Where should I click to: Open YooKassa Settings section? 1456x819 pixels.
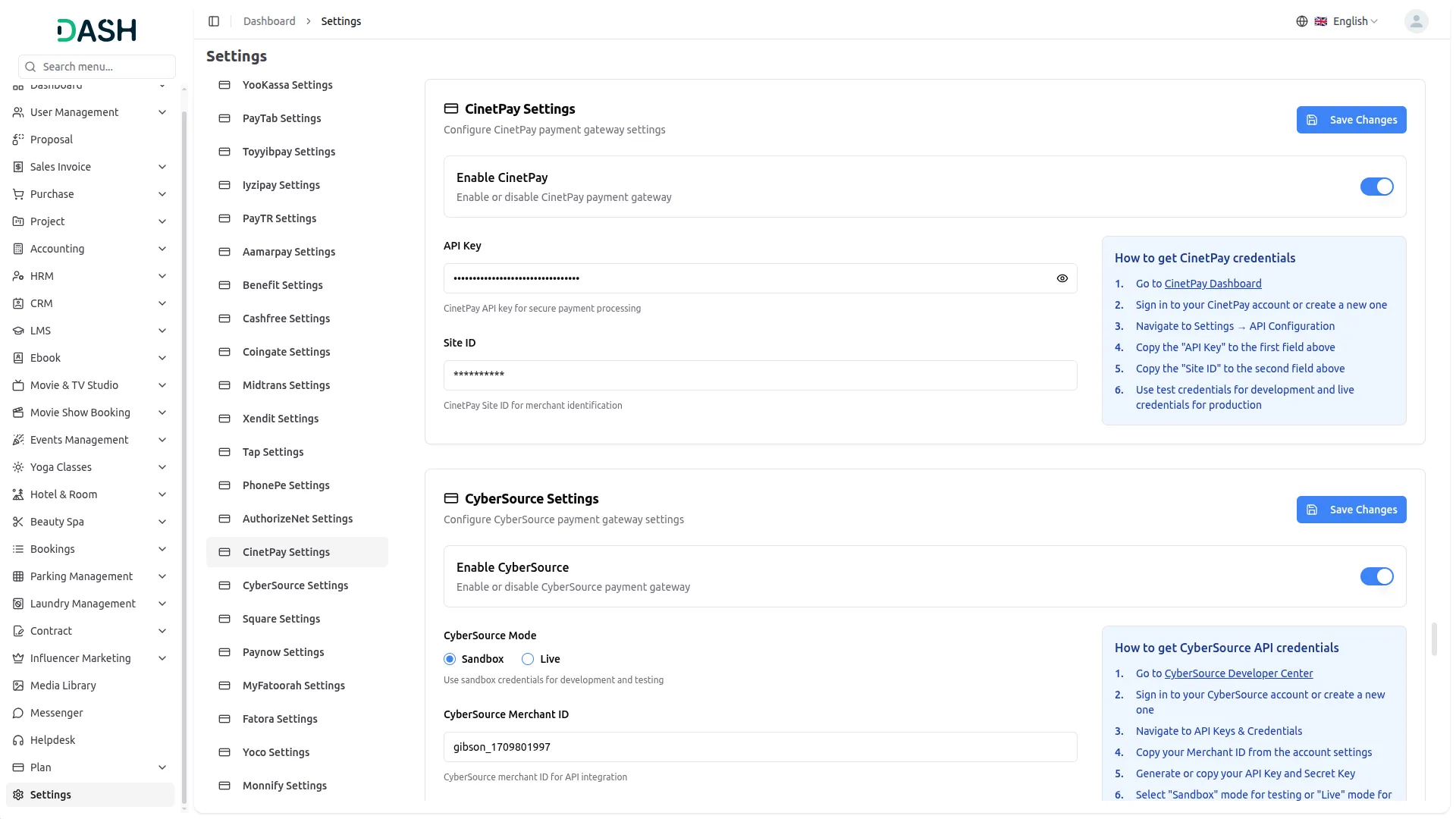[x=297, y=85]
